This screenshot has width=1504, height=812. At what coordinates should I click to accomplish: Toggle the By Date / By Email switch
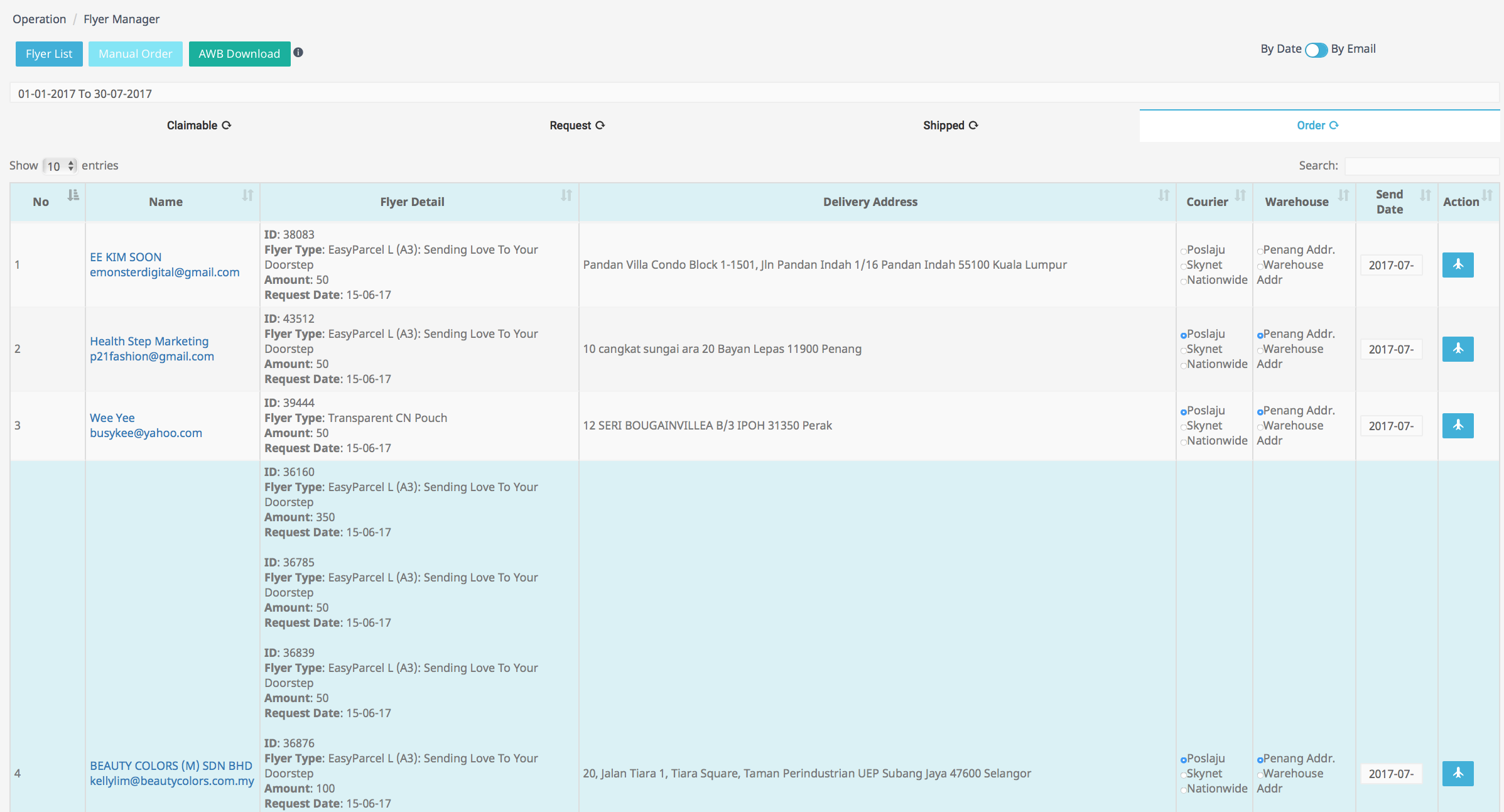click(1316, 50)
